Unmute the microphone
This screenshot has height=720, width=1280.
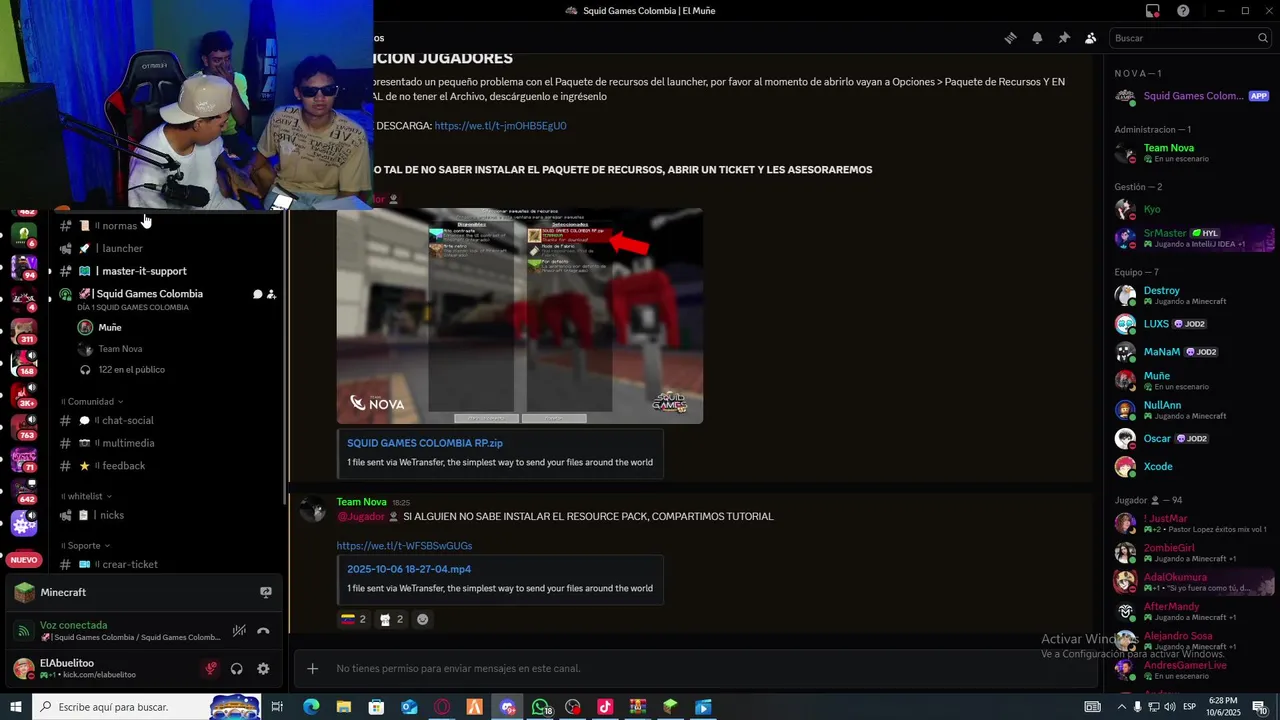click(x=211, y=669)
